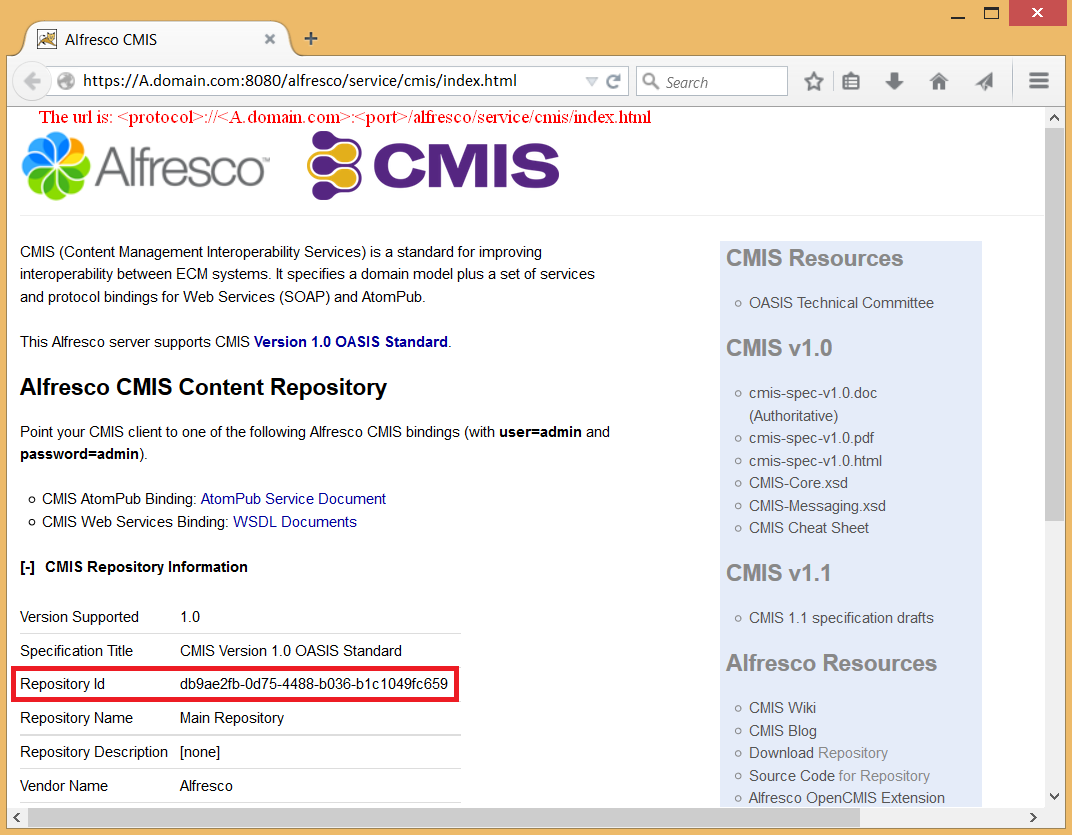Image resolution: width=1072 pixels, height=835 pixels.
Task: Open the URL history dropdown arrow
Action: click(591, 82)
